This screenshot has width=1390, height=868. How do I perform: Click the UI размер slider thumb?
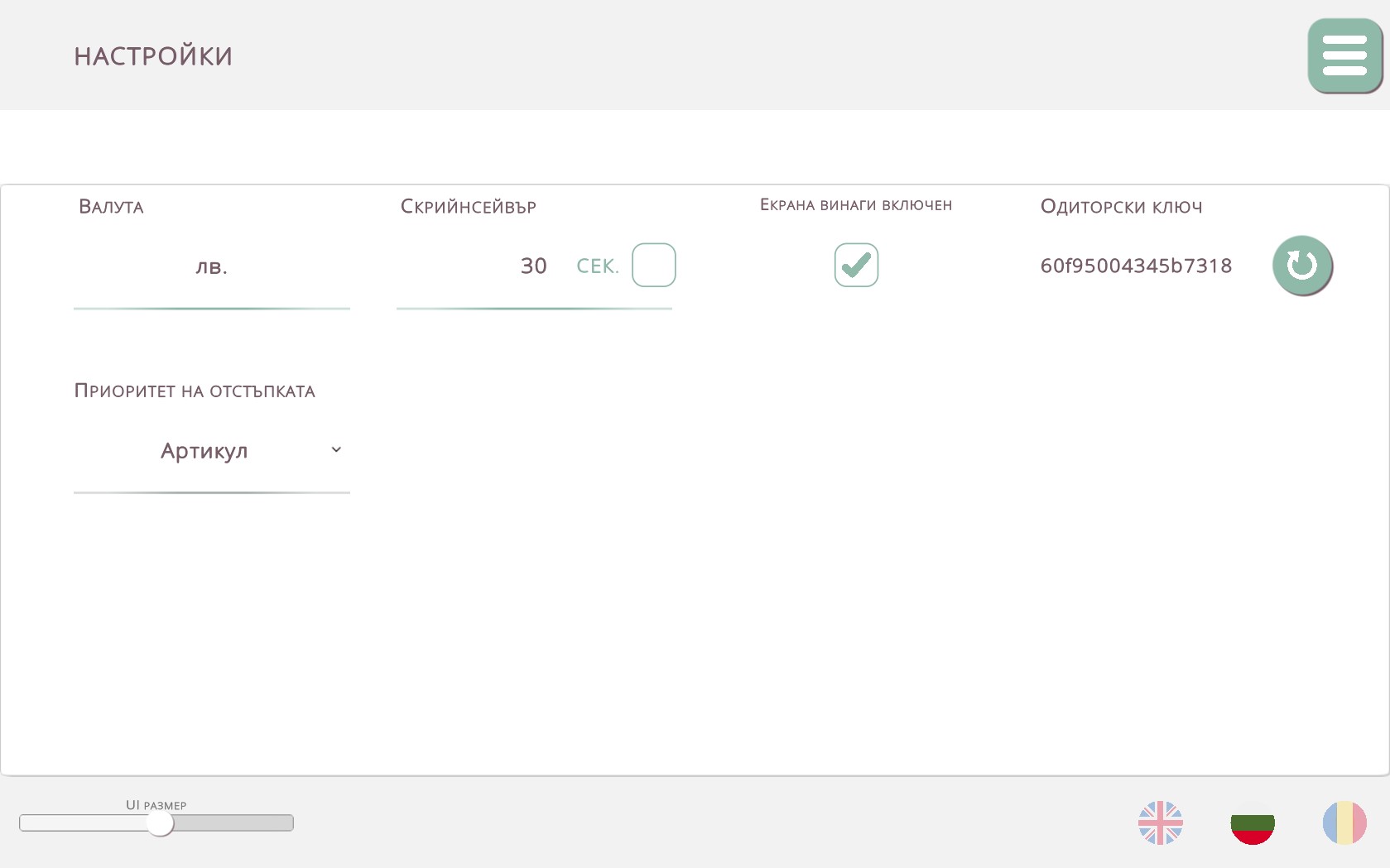160,823
